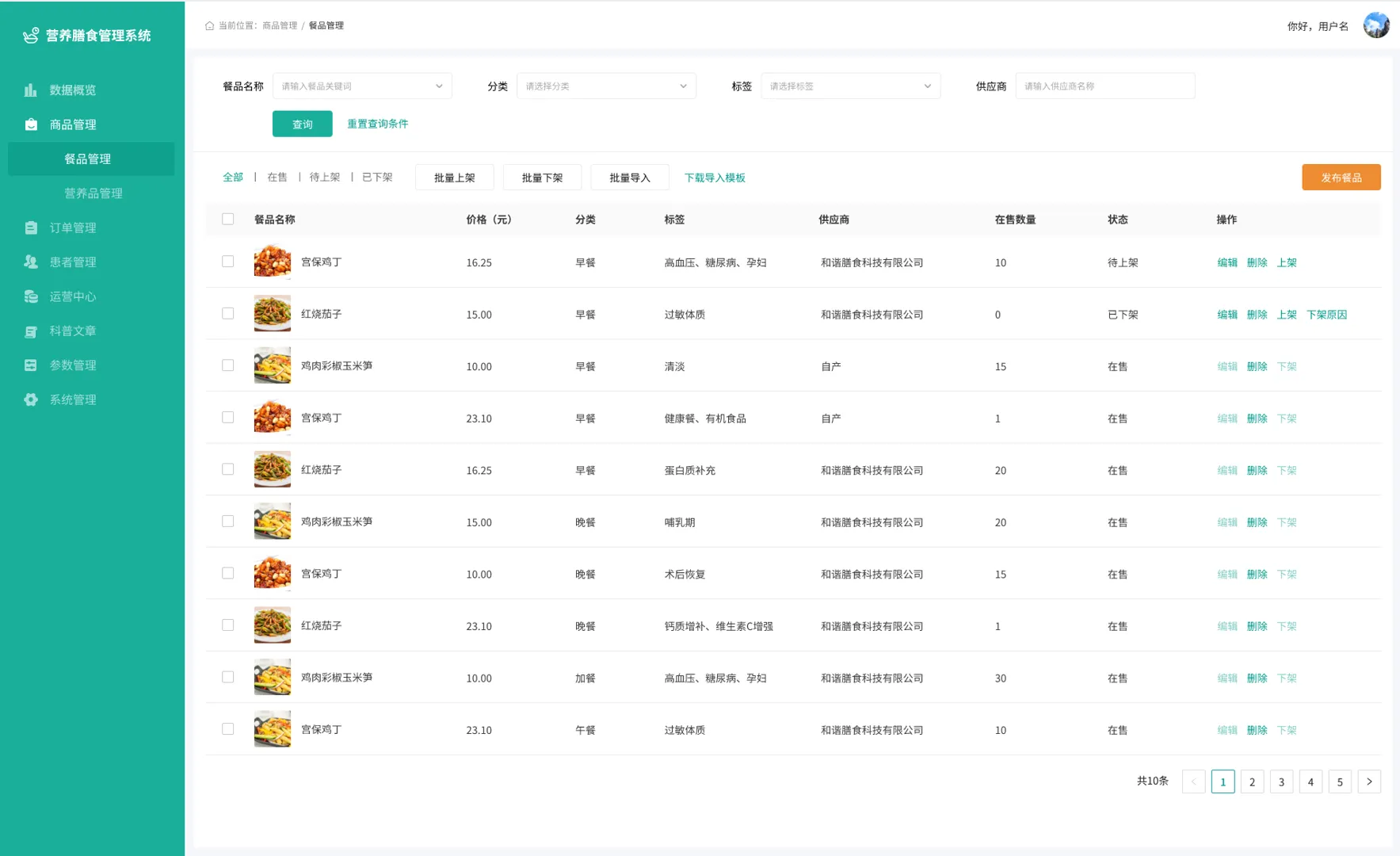
Task: Go to page 3 in pagination
Action: pos(1281,781)
